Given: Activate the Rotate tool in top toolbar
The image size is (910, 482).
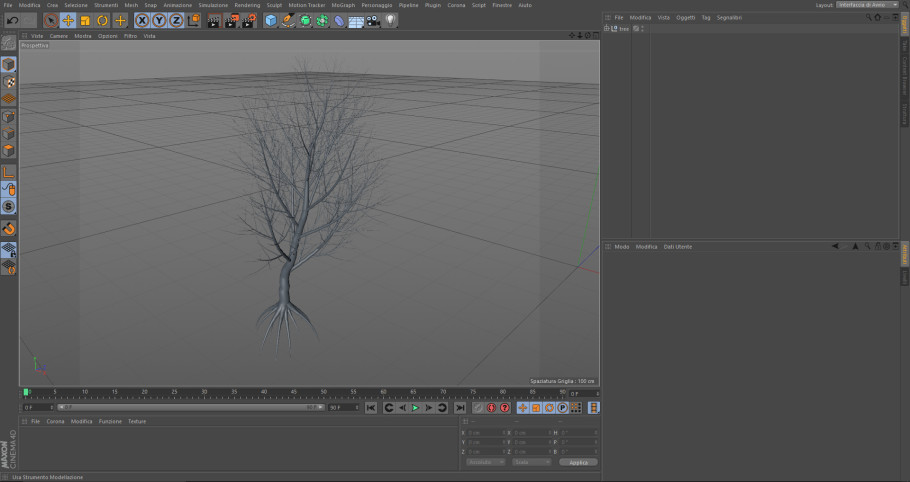Looking at the screenshot, I should [103, 21].
